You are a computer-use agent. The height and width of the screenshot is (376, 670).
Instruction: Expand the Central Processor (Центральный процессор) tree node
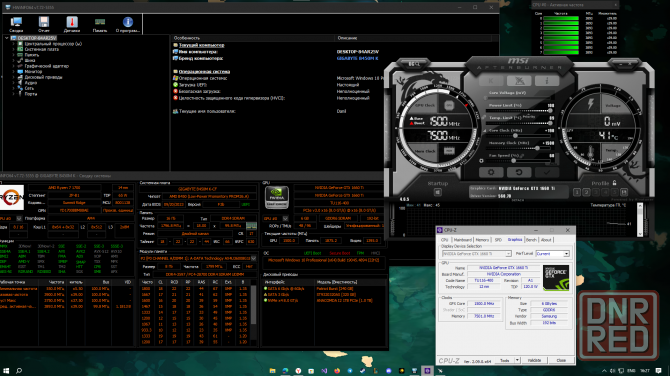click(13, 44)
